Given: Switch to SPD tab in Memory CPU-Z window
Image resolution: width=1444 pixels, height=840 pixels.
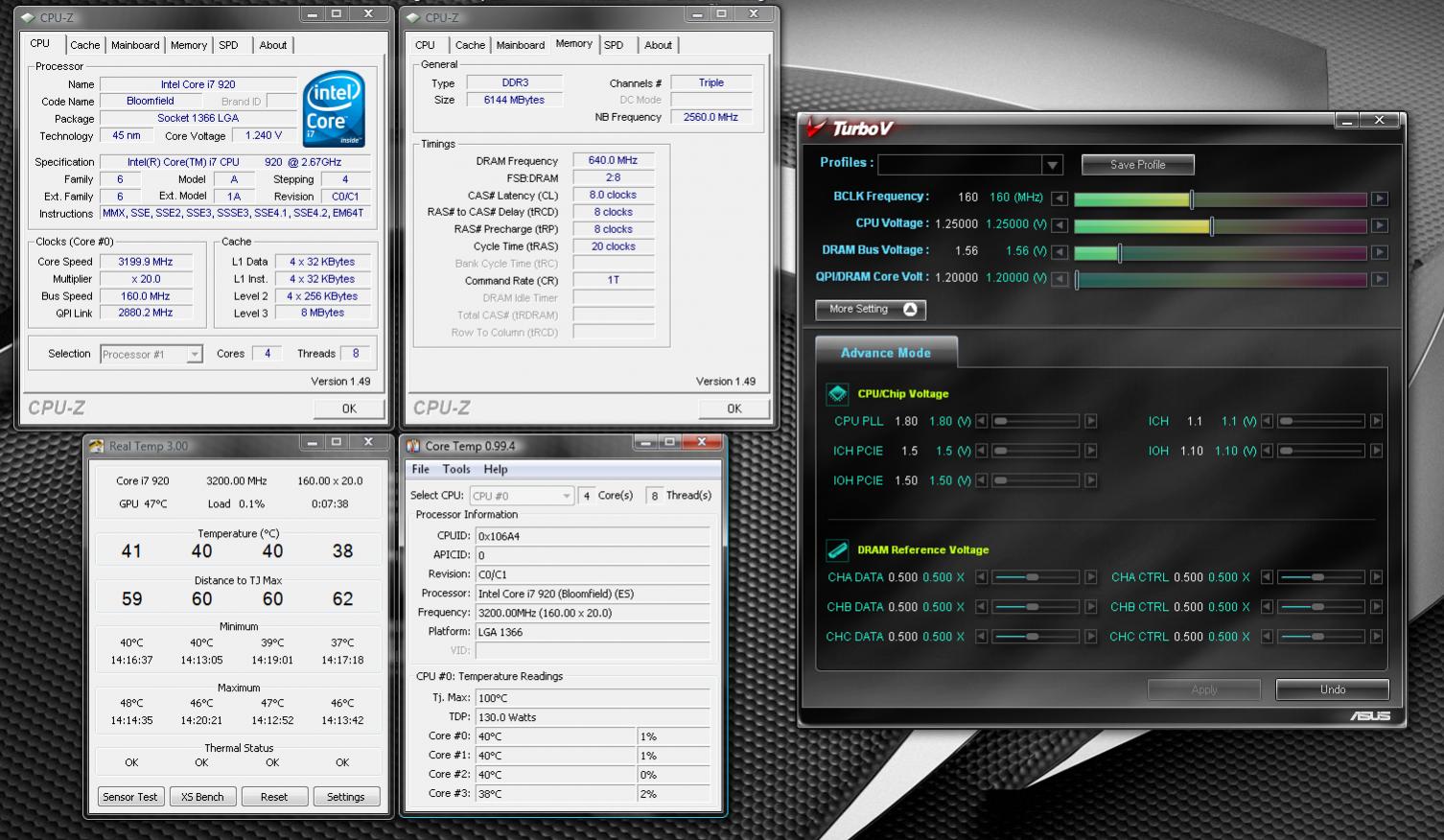Looking at the screenshot, I should [614, 45].
